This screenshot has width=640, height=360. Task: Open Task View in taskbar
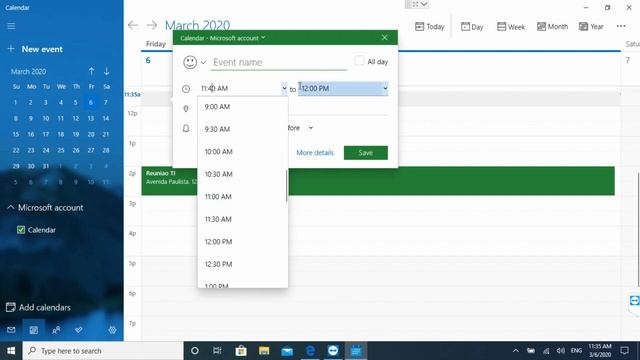[217, 351]
